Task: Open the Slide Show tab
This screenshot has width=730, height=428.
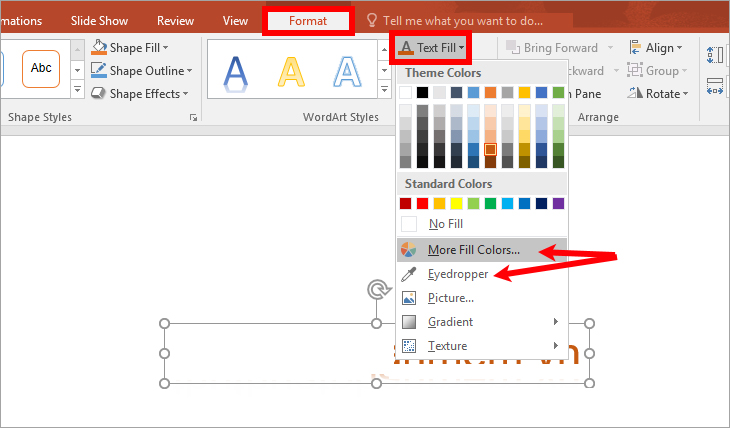Action: coord(100,20)
